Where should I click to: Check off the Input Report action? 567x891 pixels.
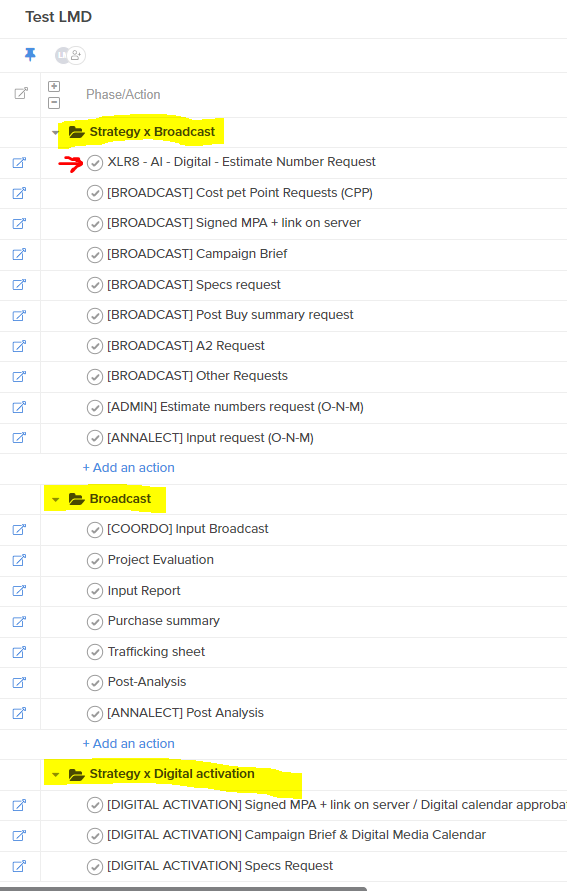[95, 592]
